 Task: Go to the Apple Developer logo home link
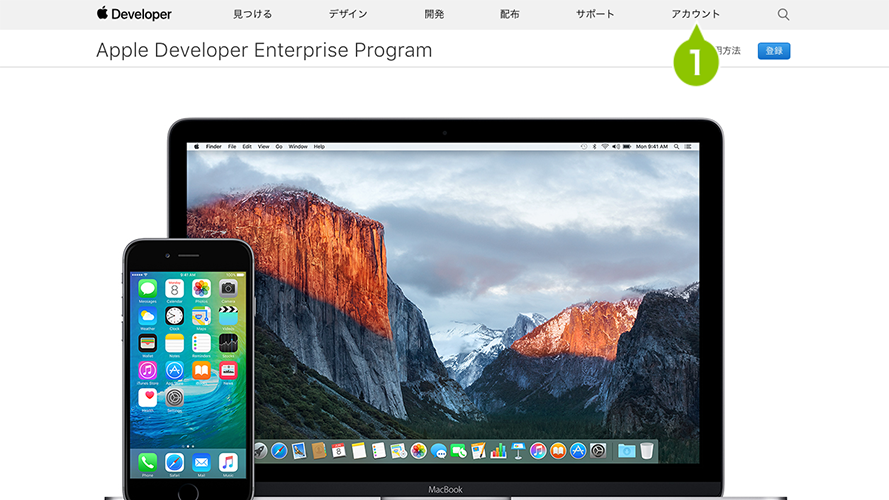point(134,14)
